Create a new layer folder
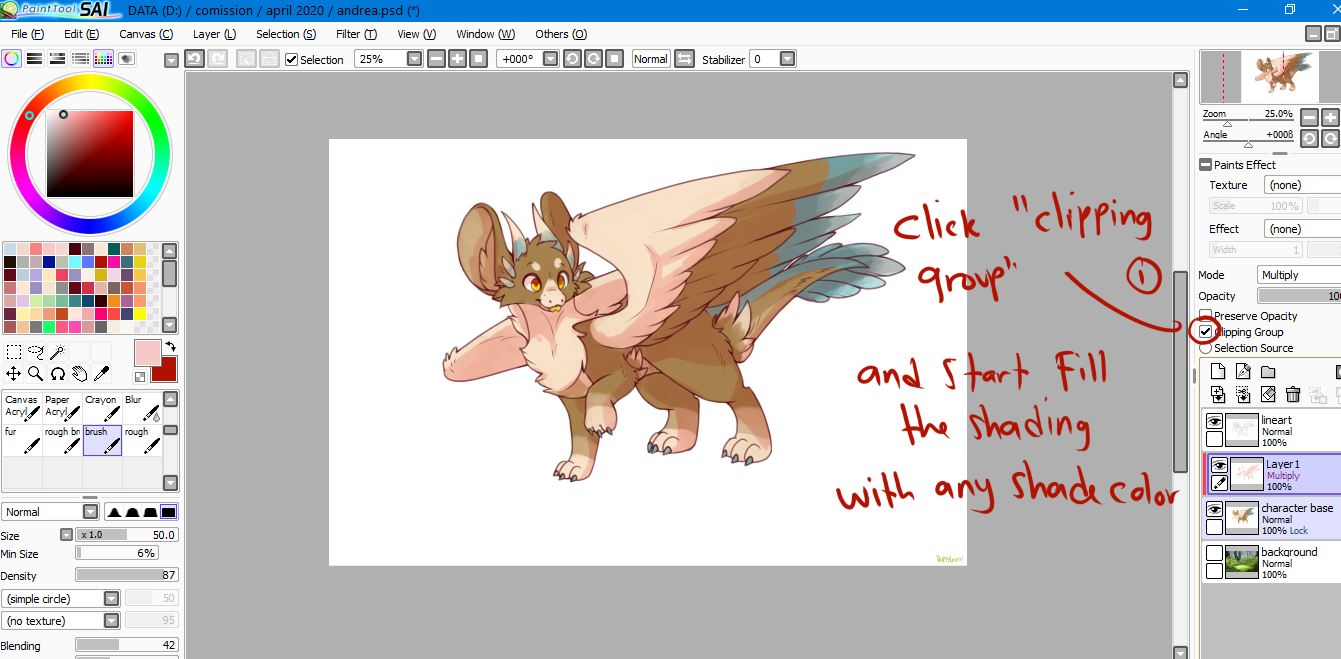Image resolution: width=1341 pixels, height=659 pixels. (x=1267, y=372)
